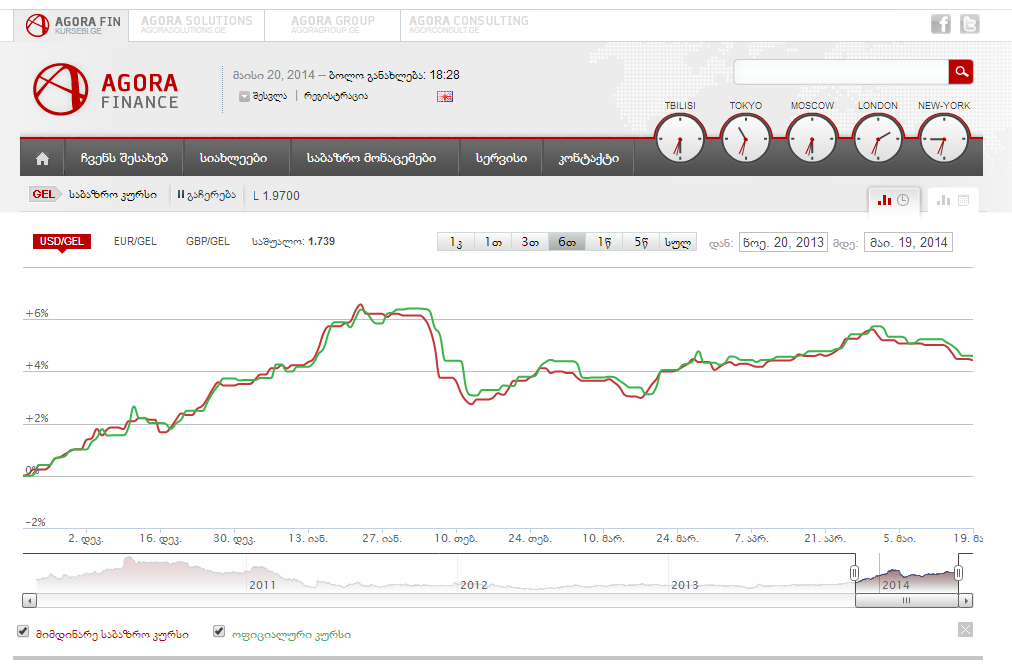The width and height of the screenshot is (1012, 672).
Task: Click the red search magnifier button
Action: [x=961, y=72]
